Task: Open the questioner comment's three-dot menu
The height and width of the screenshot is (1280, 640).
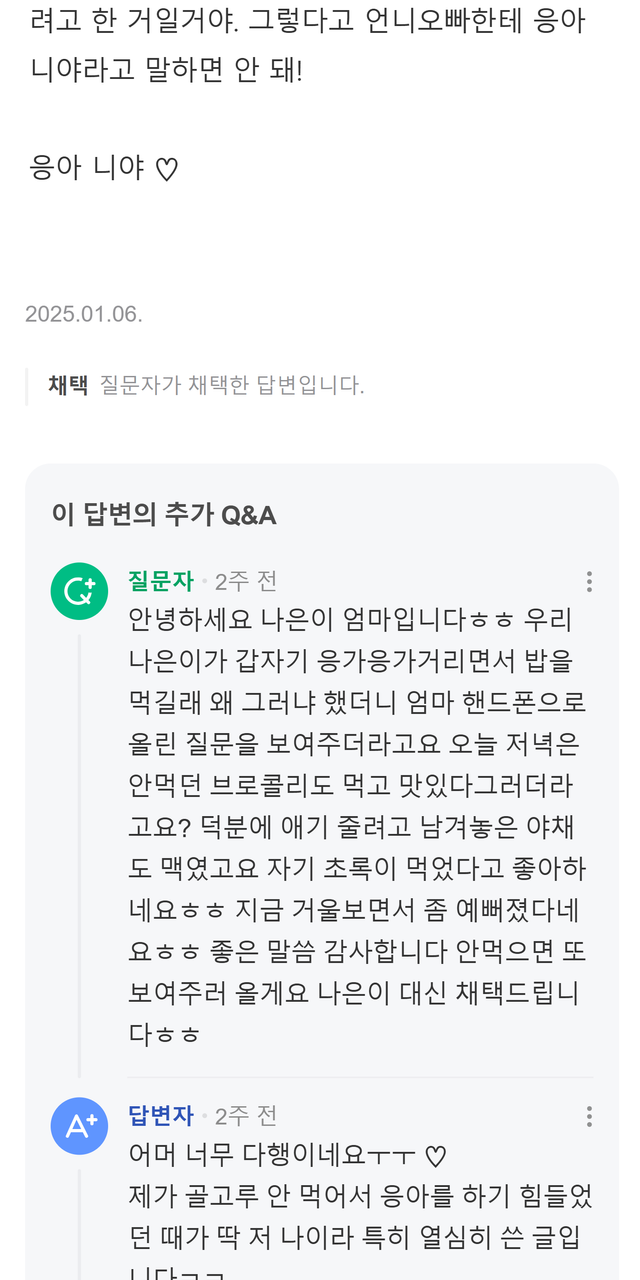Action: [589, 582]
